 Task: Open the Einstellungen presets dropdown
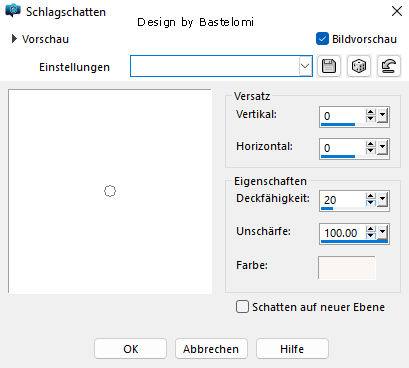click(x=305, y=66)
